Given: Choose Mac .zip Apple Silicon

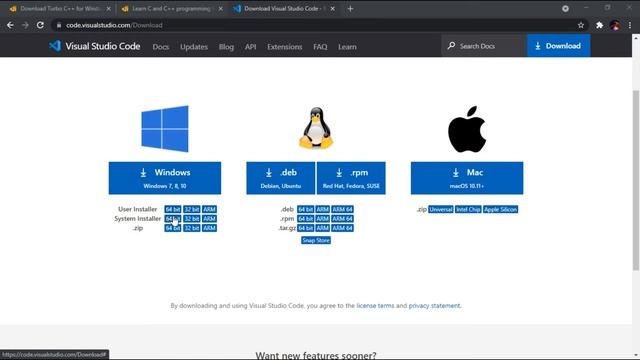Looking at the screenshot, I should tap(500, 209).
